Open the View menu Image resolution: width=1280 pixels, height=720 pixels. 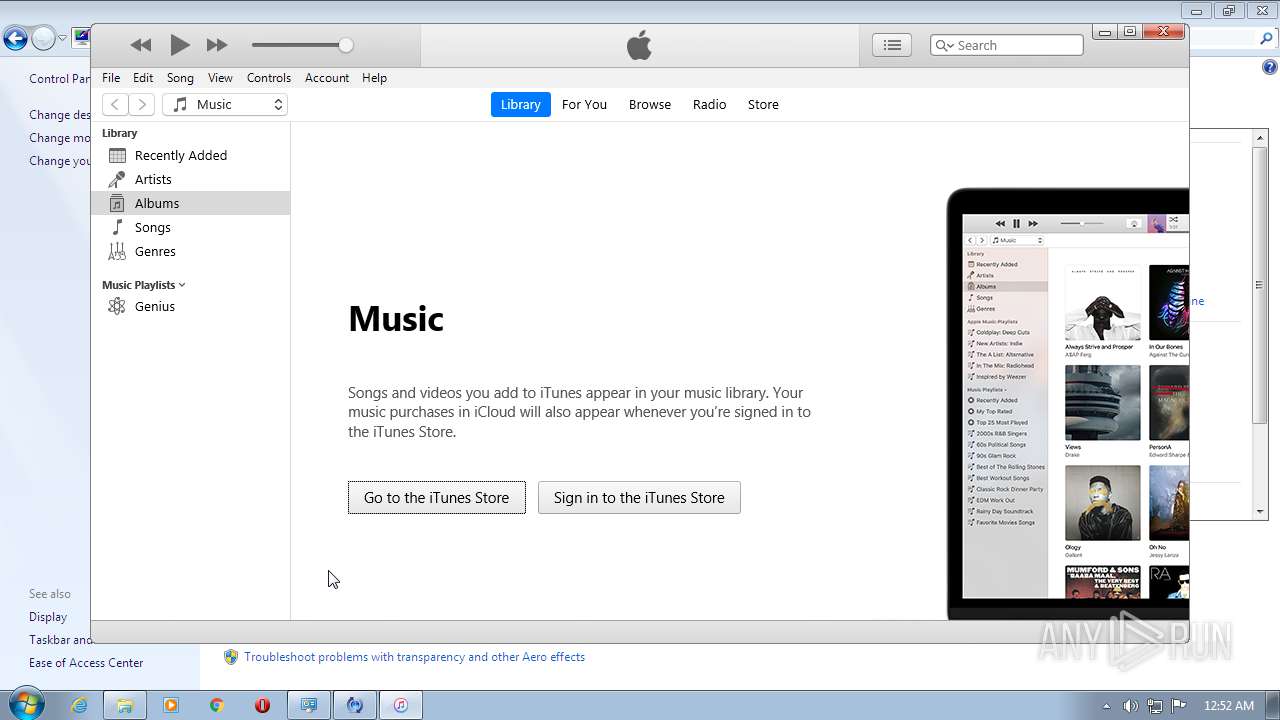(x=220, y=78)
